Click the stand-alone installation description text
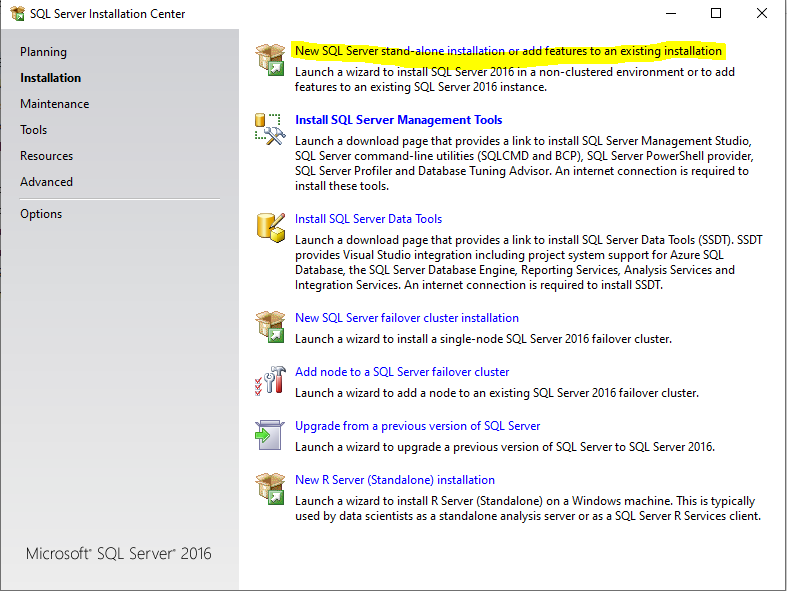Viewport: 787px width, 591px height. click(x=514, y=79)
